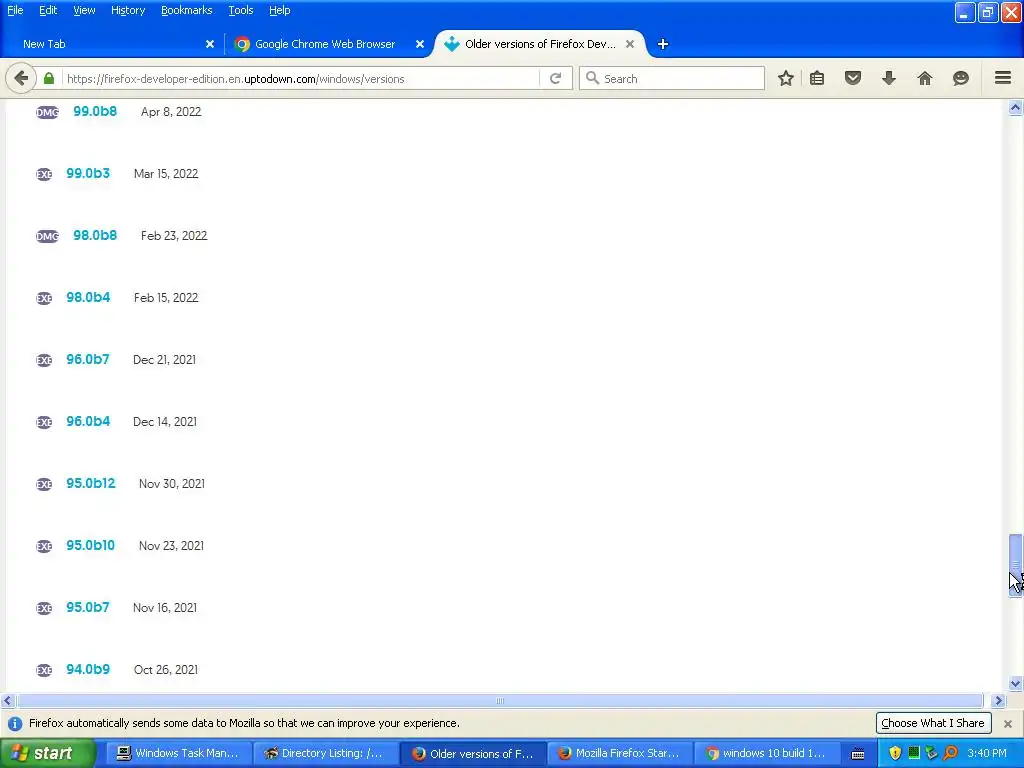
Task: Click the EXE badge beside 98.0b4
Action: coord(44,298)
